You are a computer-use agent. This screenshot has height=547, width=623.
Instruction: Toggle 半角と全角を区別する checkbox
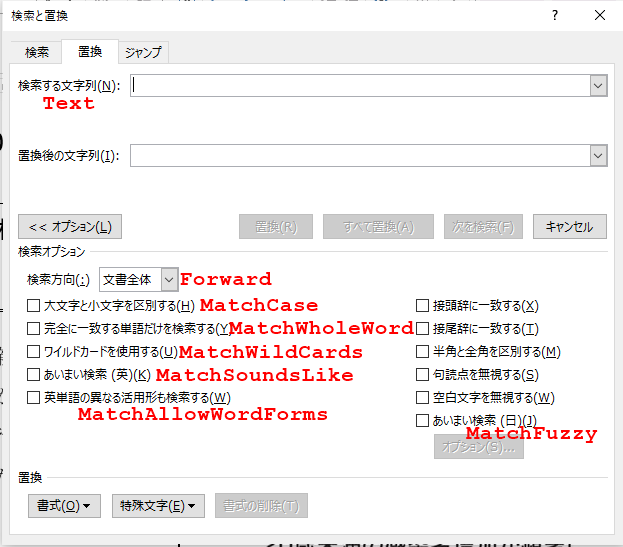click(422, 352)
